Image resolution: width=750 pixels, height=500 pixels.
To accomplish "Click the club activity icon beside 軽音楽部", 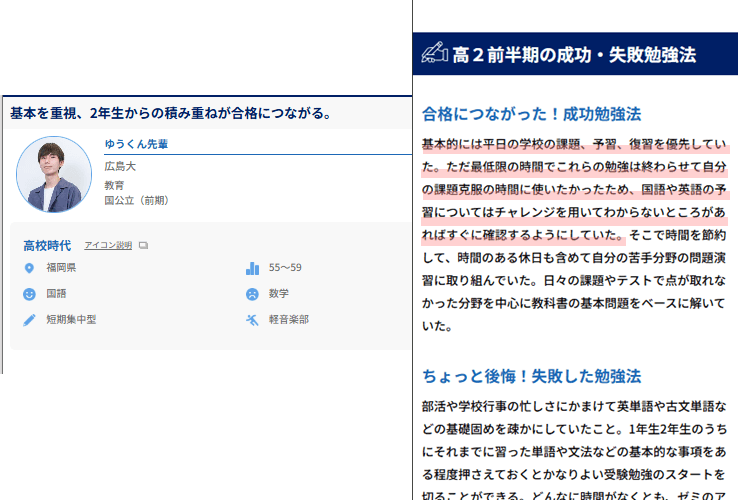I will 252,320.
